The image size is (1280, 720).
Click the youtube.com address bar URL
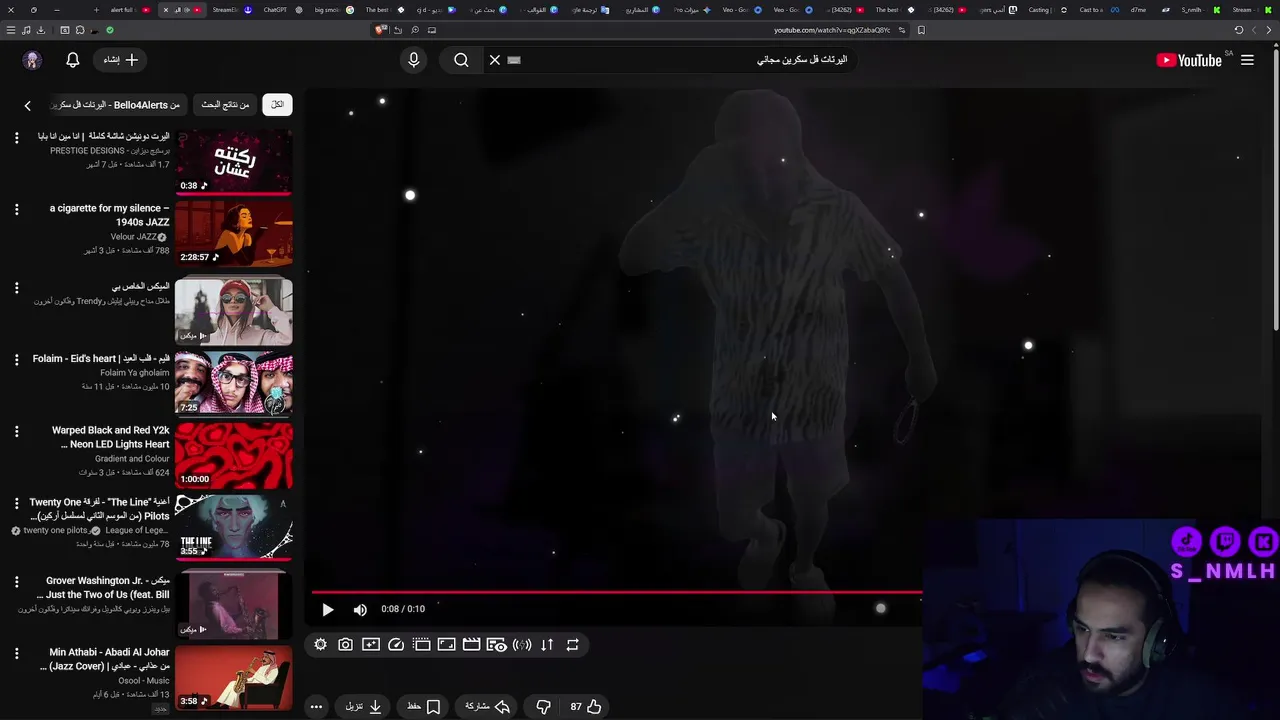[x=832, y=30]
